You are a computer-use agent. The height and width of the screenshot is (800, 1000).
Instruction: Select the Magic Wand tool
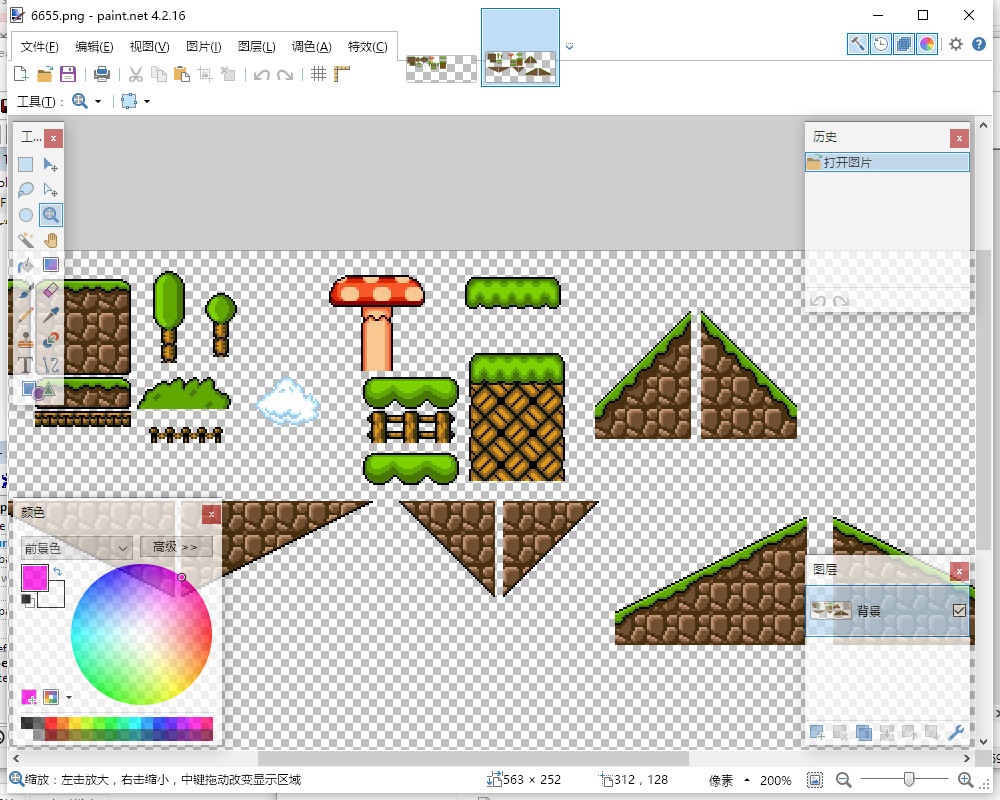pos(26,240)
